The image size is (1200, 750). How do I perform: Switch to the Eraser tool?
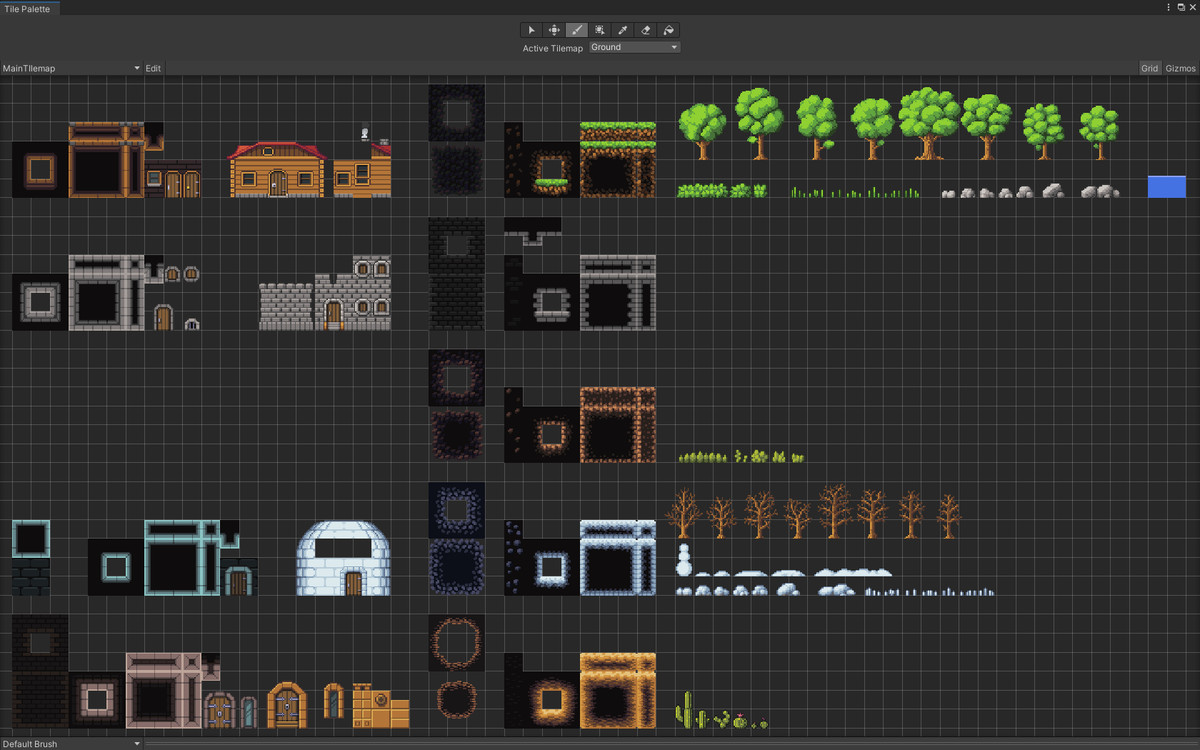point(645,29)
